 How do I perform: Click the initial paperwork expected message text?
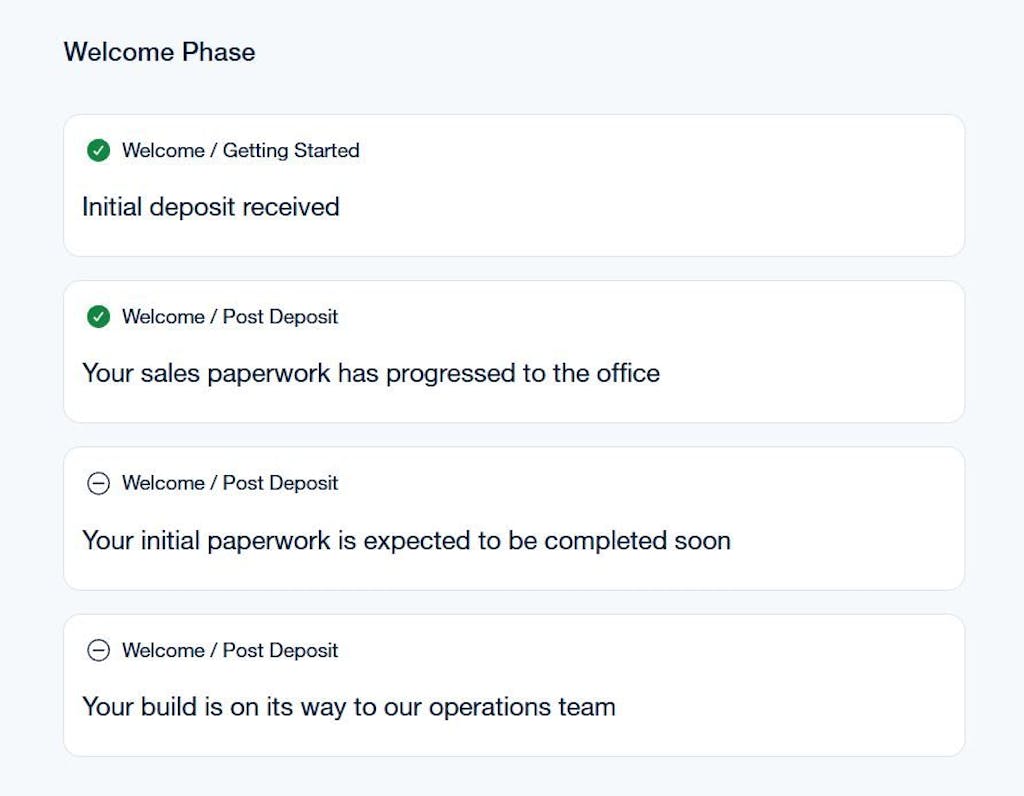coord(406,540)
